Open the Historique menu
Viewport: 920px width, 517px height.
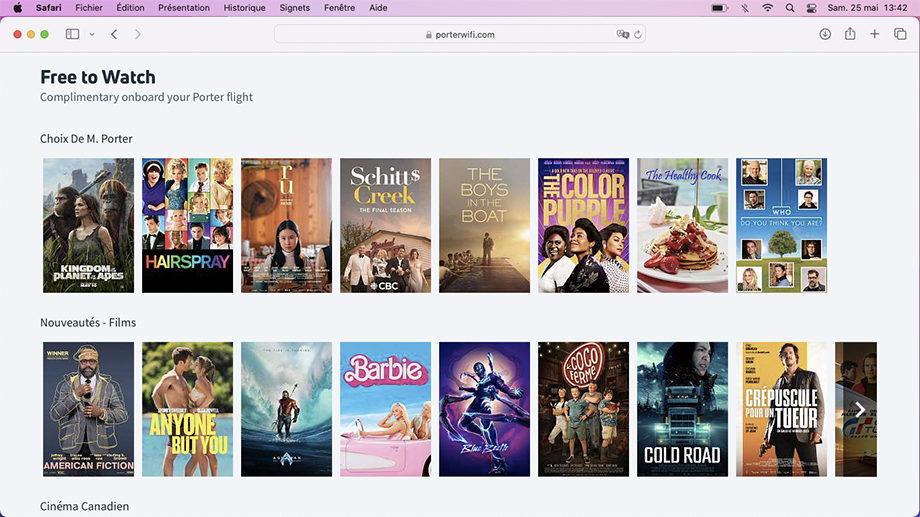[244, 8]
